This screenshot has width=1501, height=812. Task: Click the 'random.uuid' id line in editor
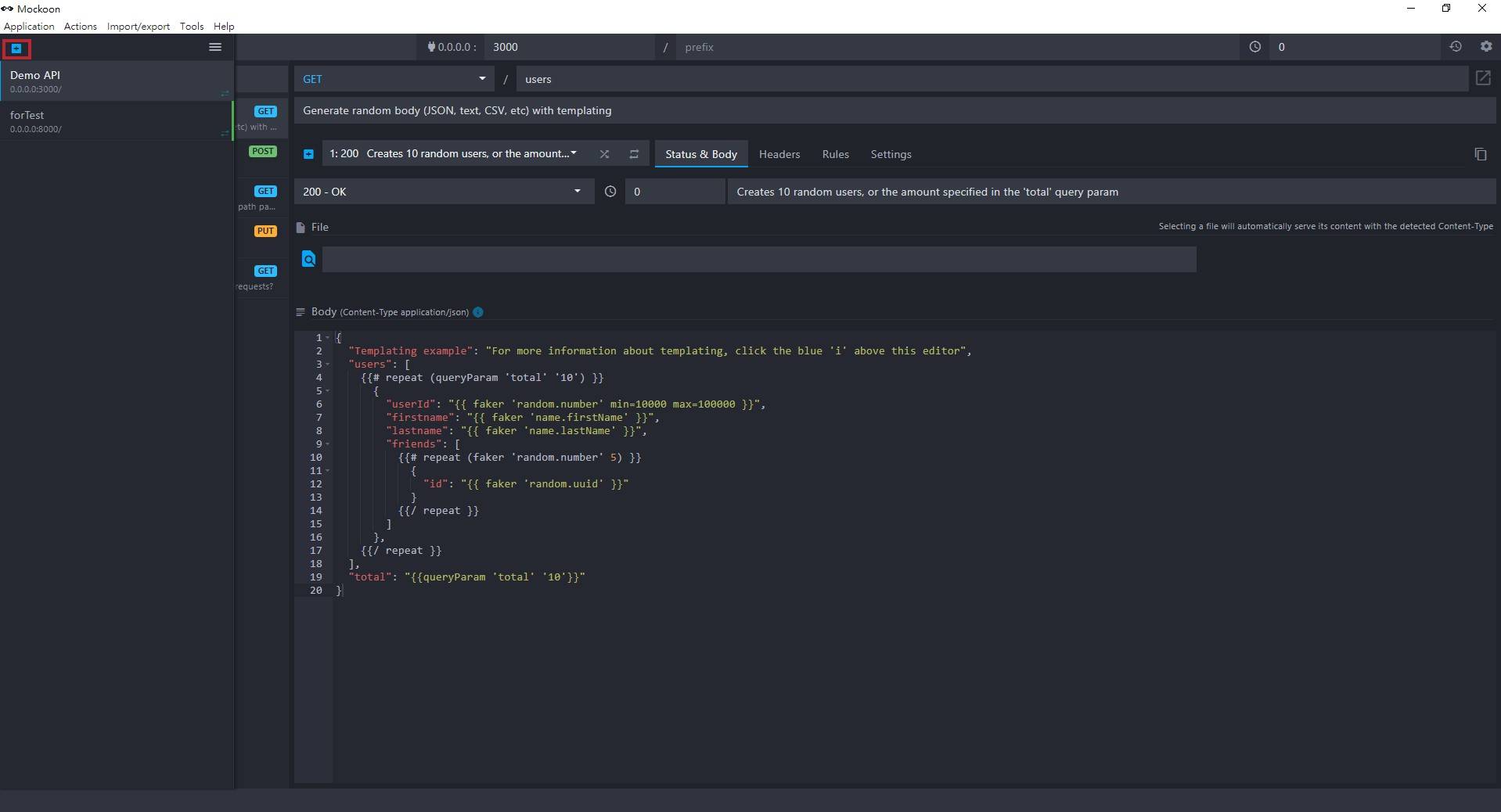point(526,484)
